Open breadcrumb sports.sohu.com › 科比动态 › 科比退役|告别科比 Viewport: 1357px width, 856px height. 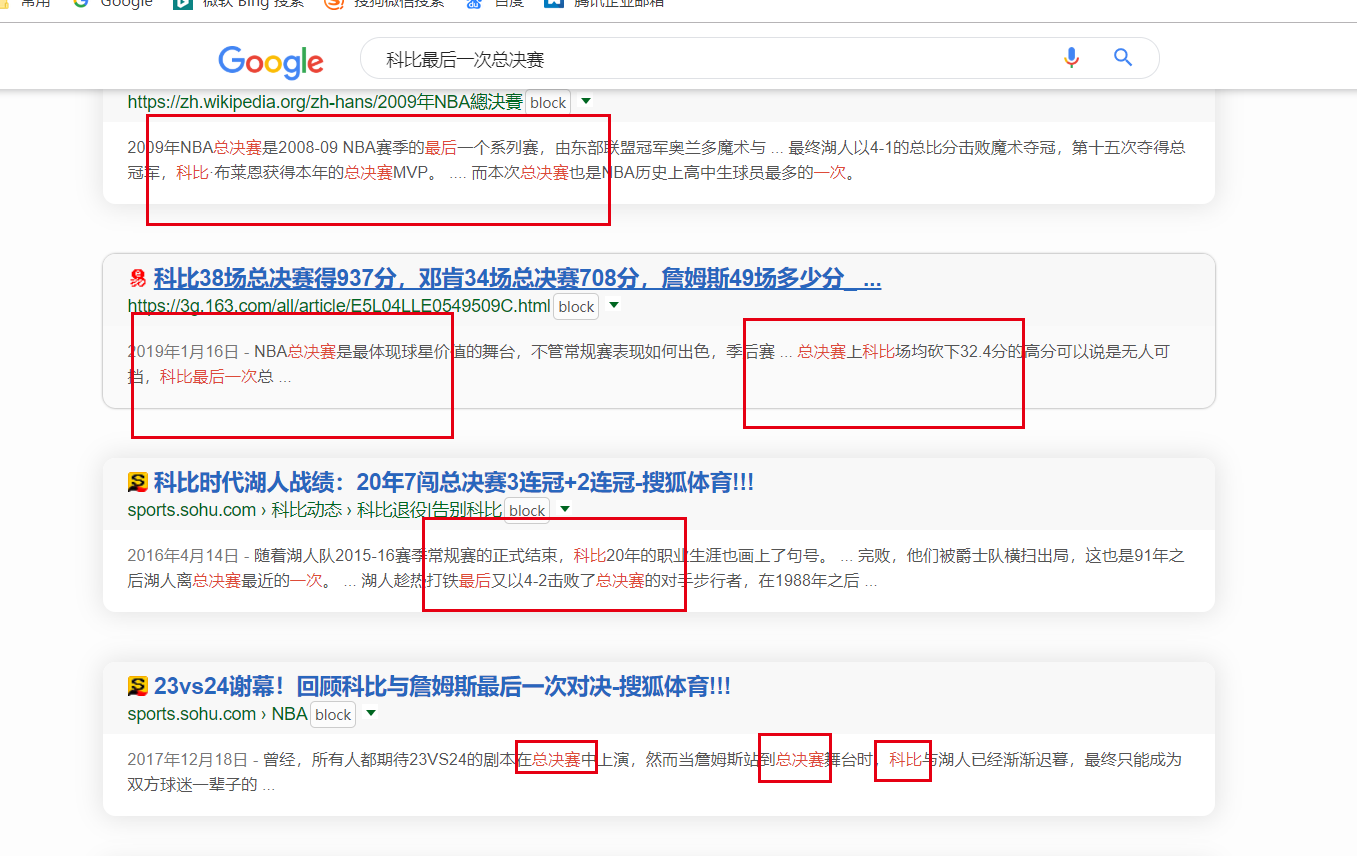314,510
